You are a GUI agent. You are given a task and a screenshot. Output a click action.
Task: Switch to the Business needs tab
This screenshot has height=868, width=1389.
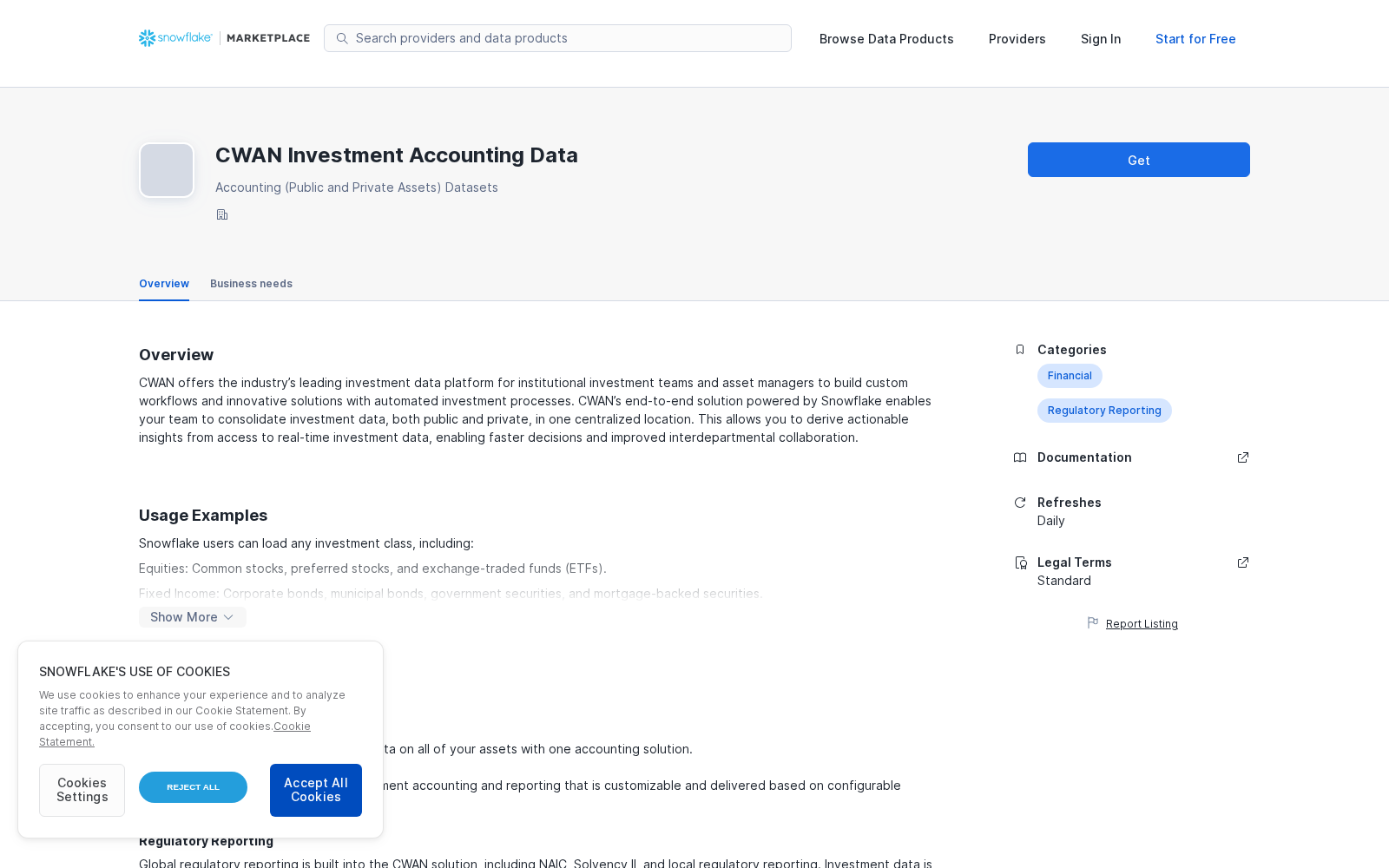[251, 284]
